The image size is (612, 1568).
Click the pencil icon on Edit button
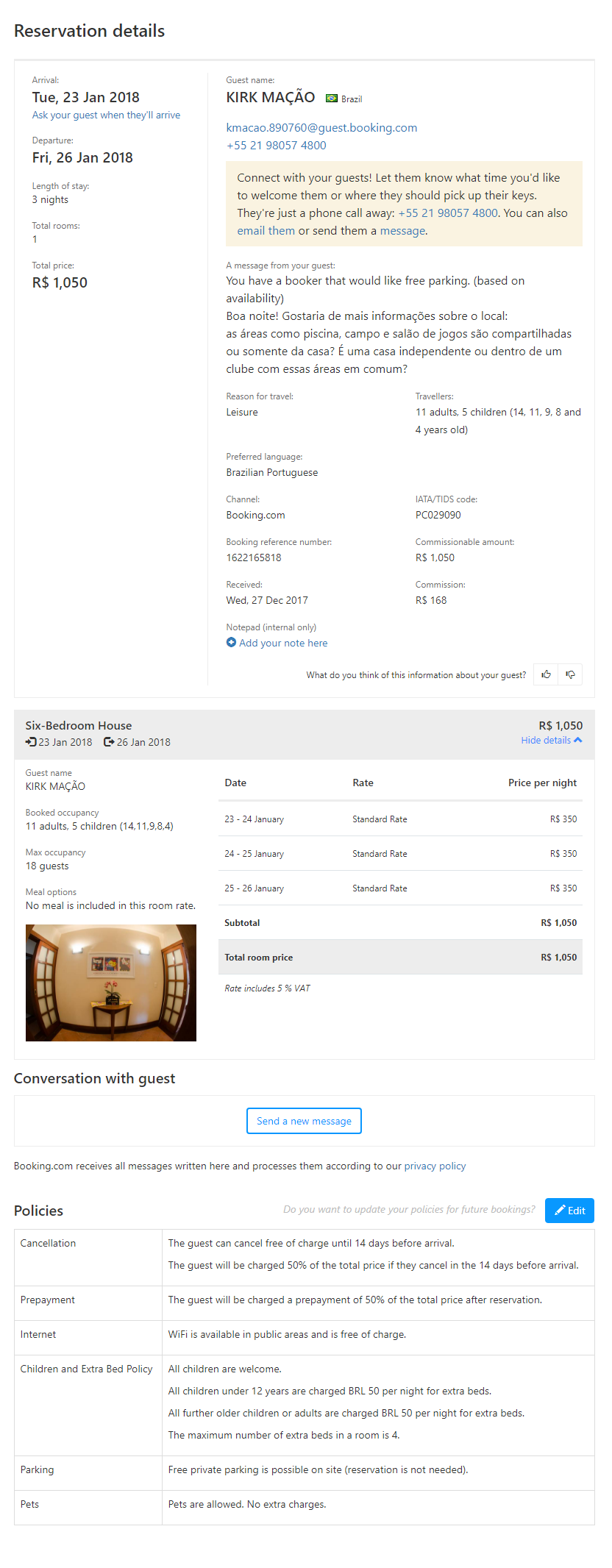pyautogui.click(x=561, y=1210)
